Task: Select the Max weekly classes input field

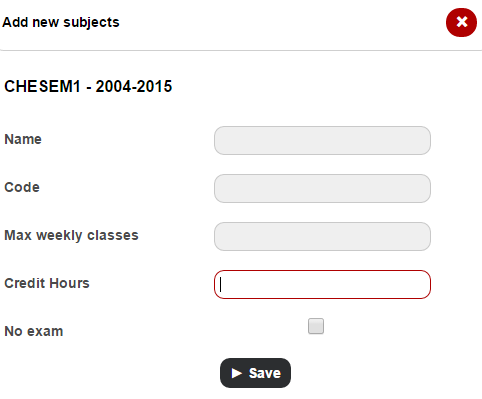Action: [322, 236]
